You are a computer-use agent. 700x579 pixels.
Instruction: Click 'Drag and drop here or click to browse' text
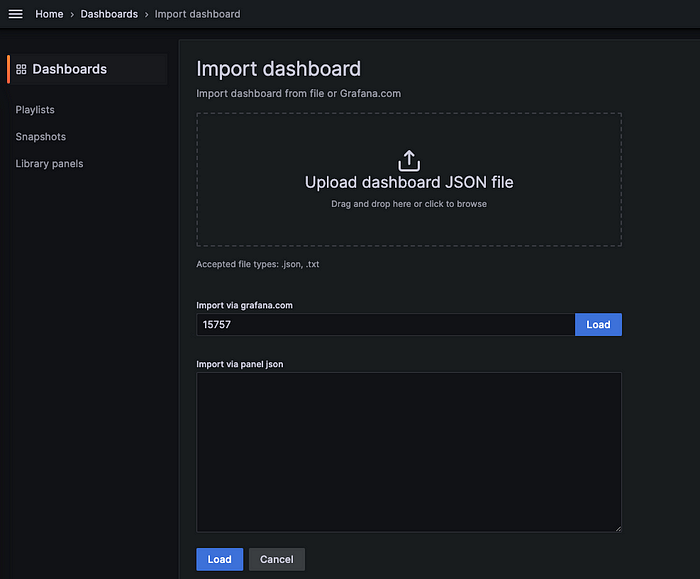pyautogui.click(x=409, y=204)
